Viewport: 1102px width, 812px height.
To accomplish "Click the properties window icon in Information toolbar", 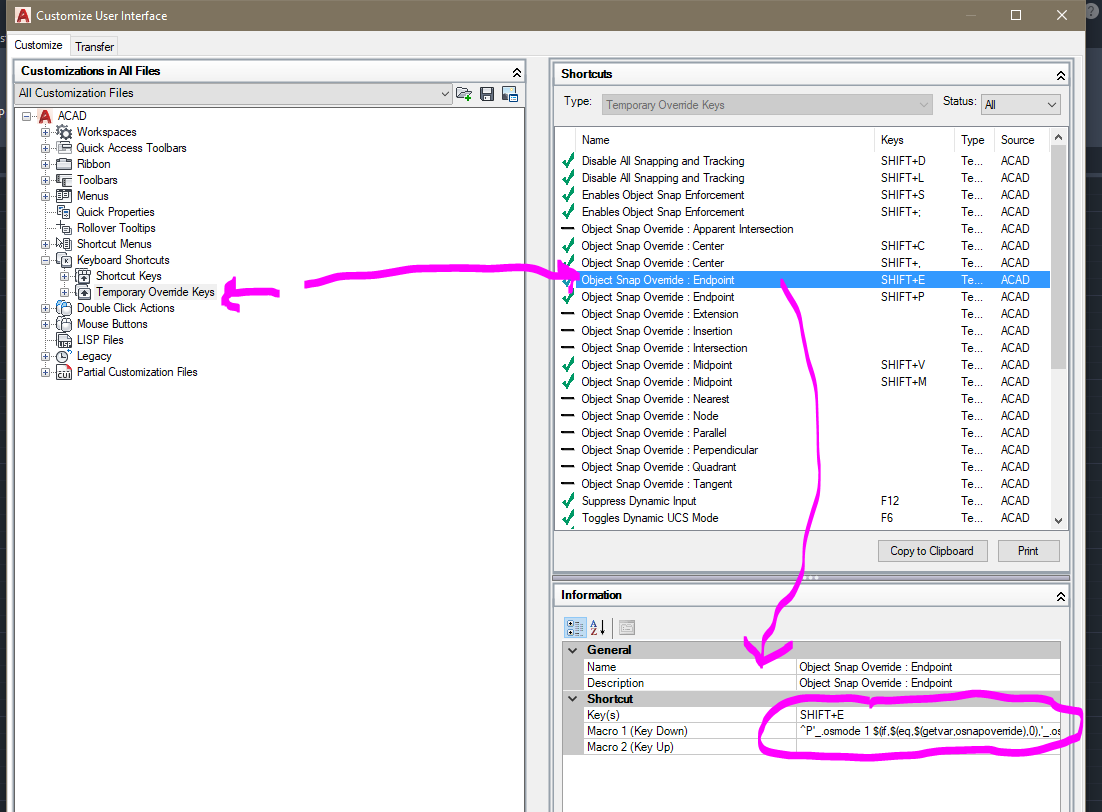I will tap(627, 627).
